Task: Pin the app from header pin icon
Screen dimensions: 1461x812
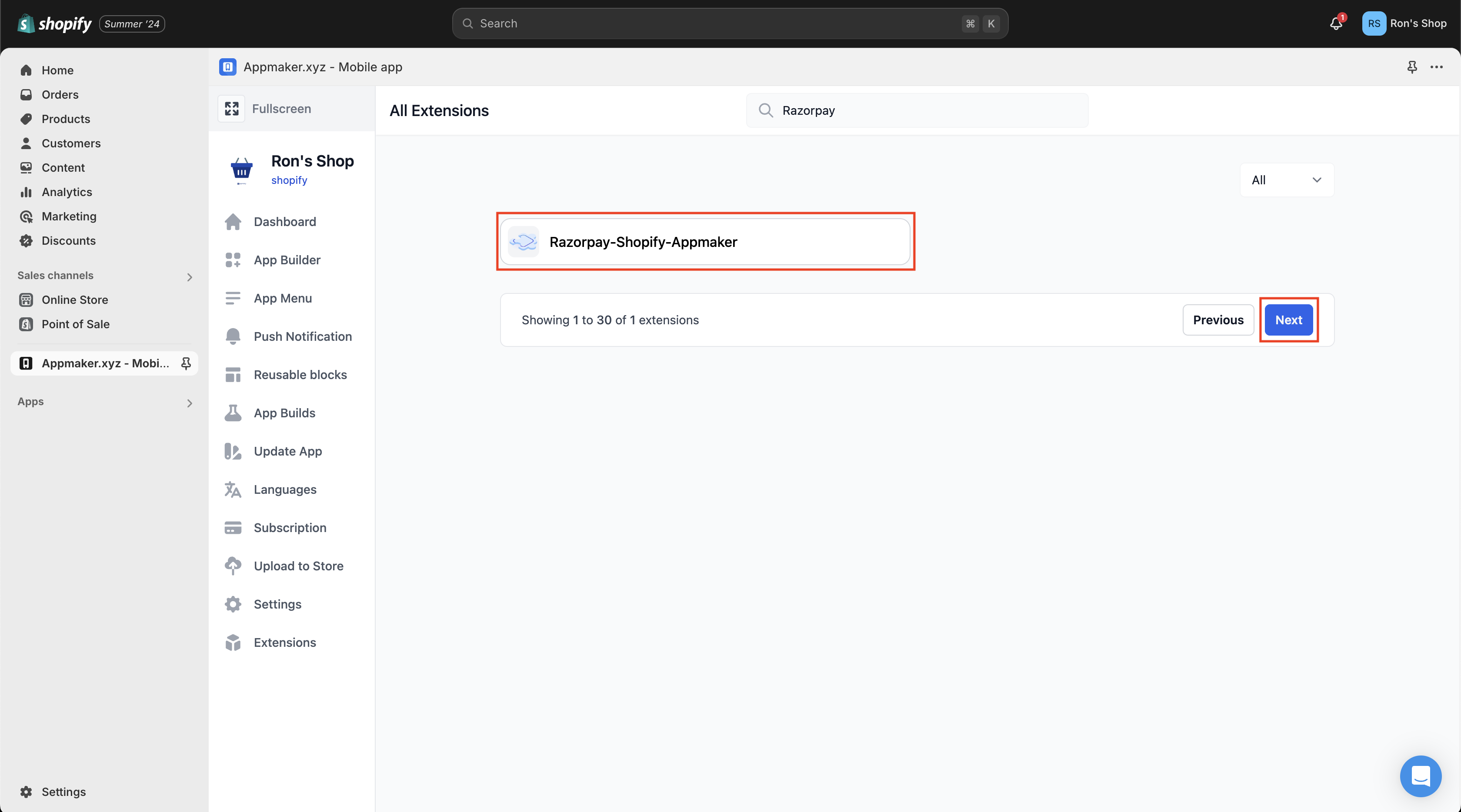Action: (1412, 67)
